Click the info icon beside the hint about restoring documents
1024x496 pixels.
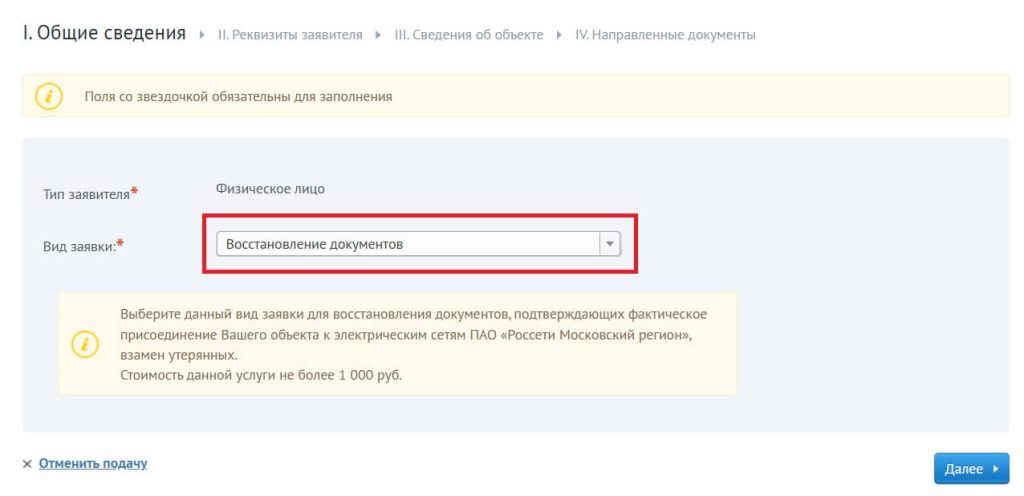(85, 344)
